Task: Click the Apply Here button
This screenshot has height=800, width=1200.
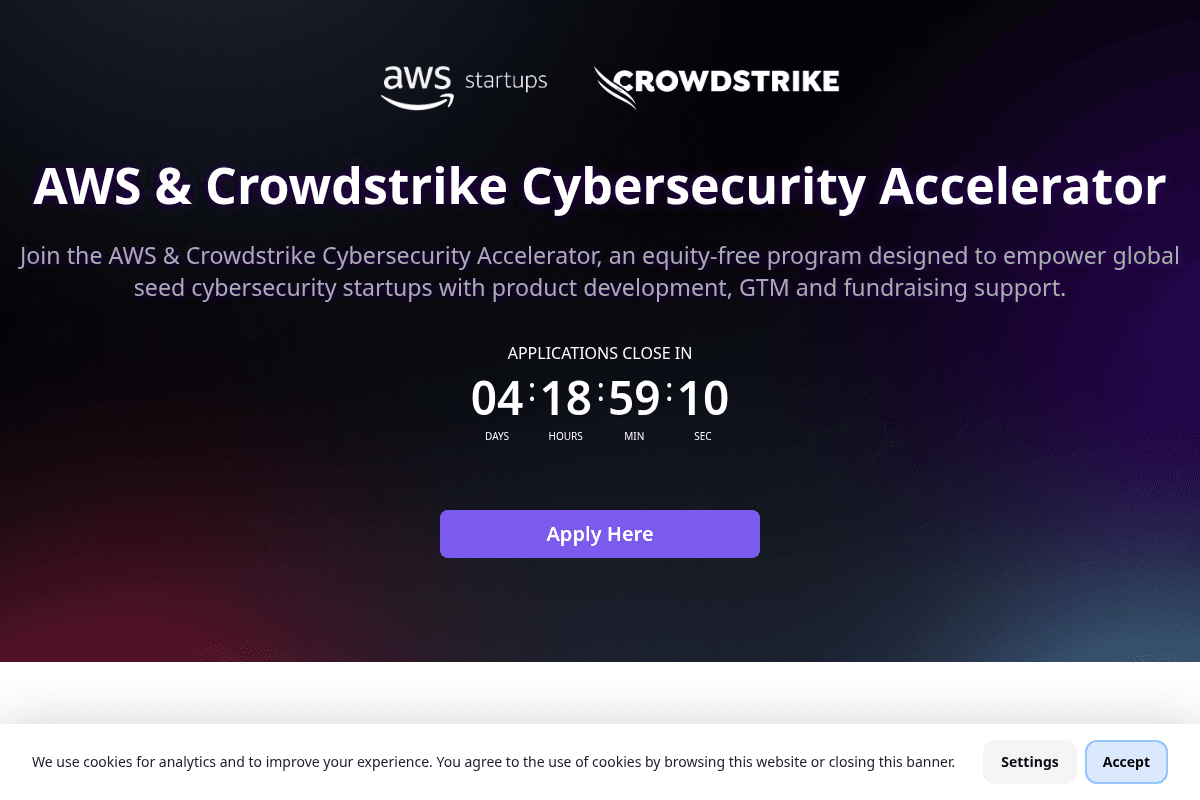Action: click(599, 533)
